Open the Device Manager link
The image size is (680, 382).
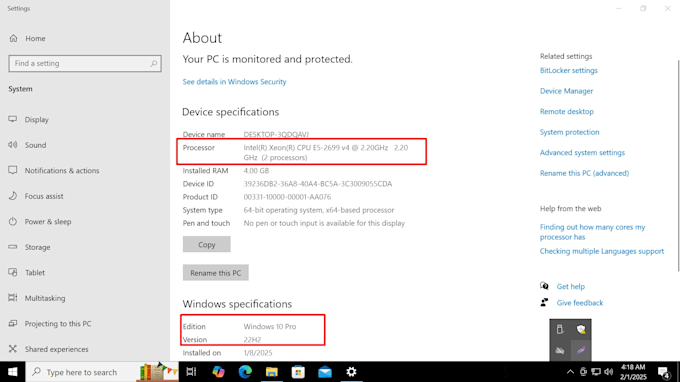pyautogui.click(x=566, y=91)
